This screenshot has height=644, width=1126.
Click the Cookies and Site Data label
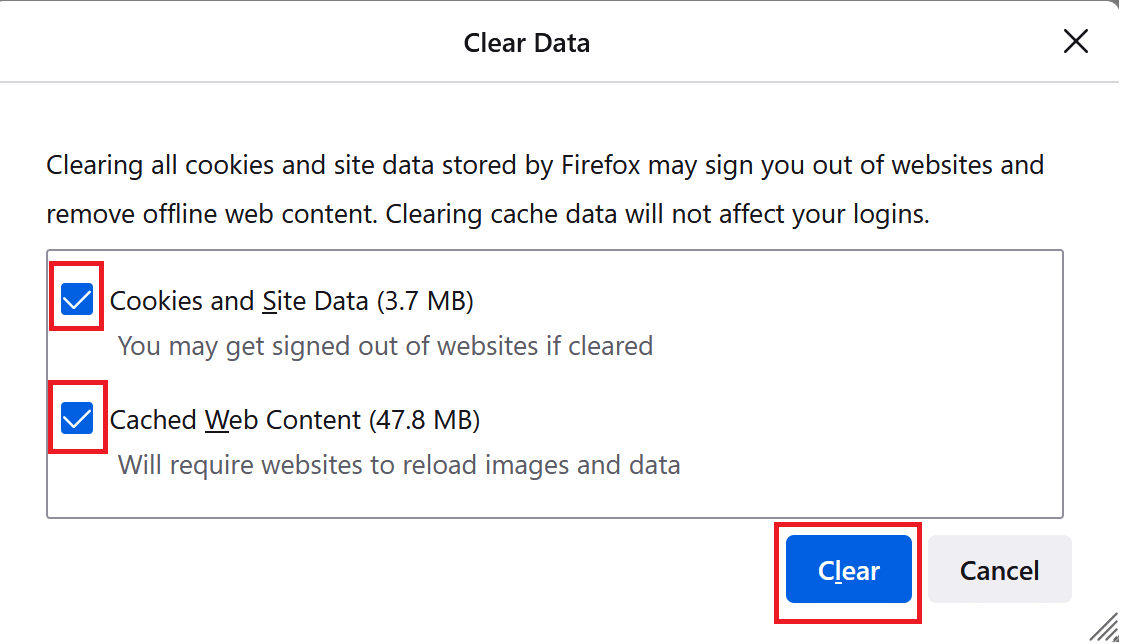point(250,300)
